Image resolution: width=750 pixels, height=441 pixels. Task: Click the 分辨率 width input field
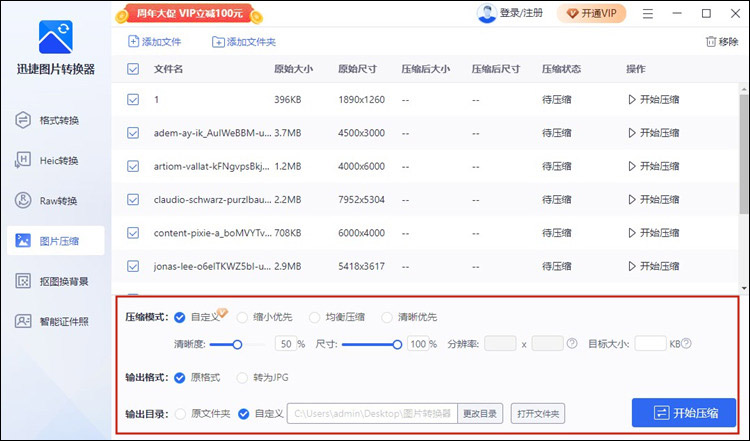[500, 344]
